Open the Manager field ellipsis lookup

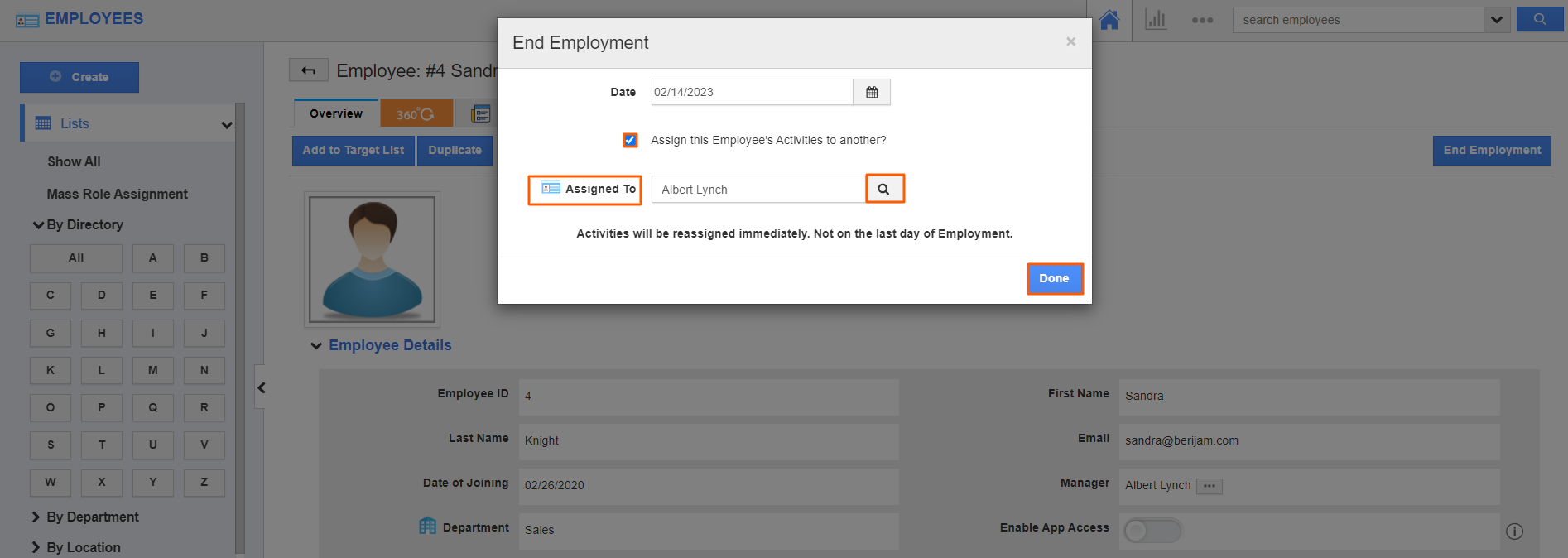pos(1209,486)
